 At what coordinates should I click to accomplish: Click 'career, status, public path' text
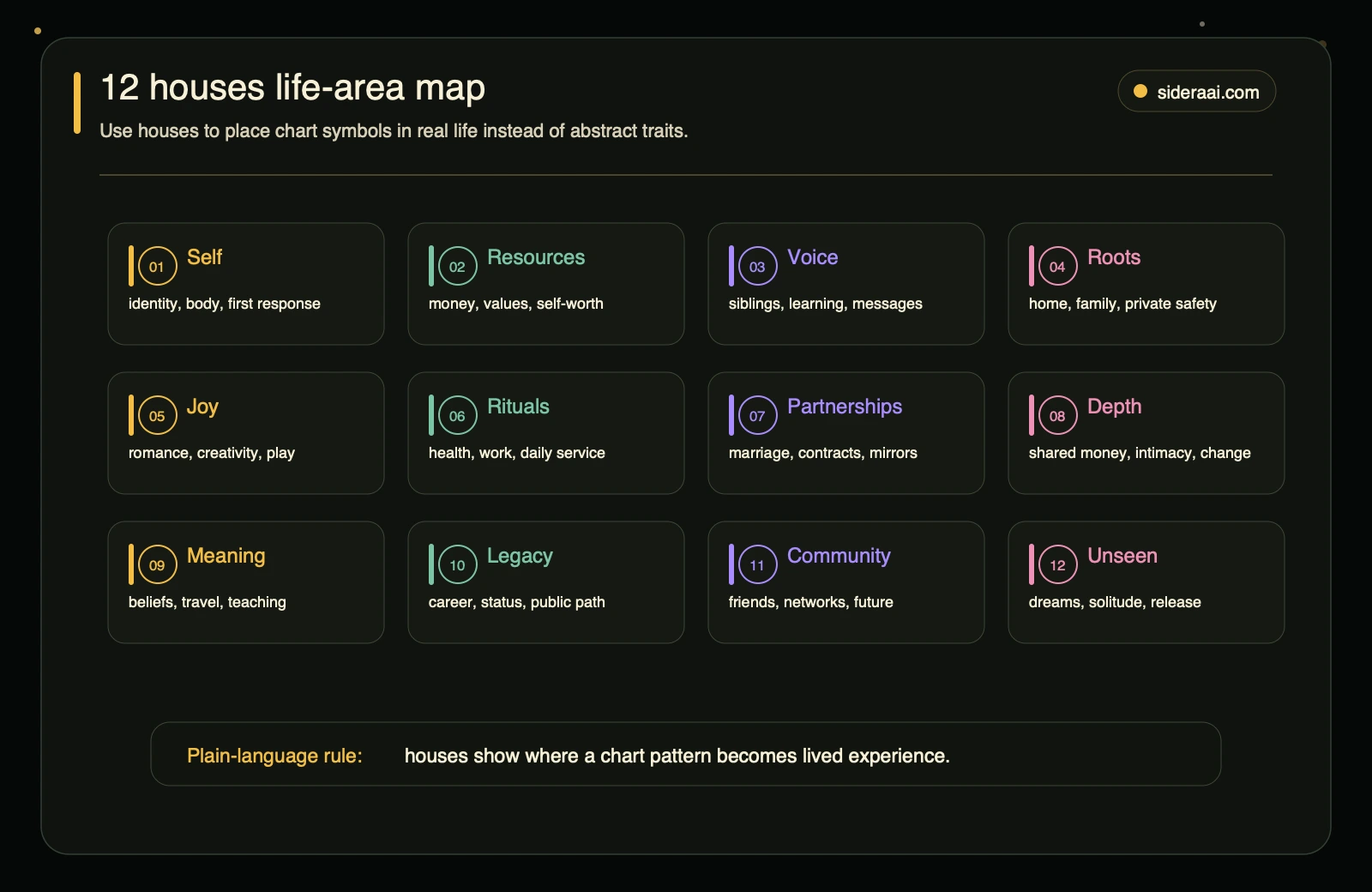(x=516, y=602)
